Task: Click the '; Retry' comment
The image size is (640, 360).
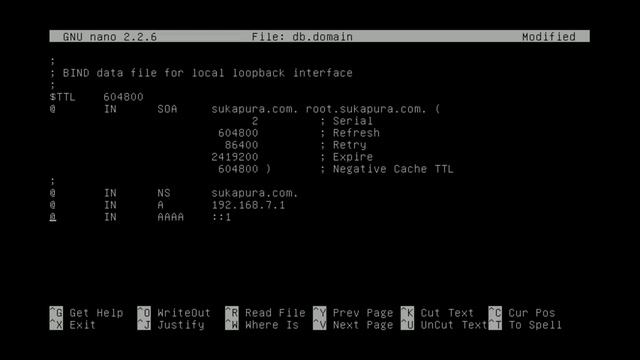Action: point(343,145)
